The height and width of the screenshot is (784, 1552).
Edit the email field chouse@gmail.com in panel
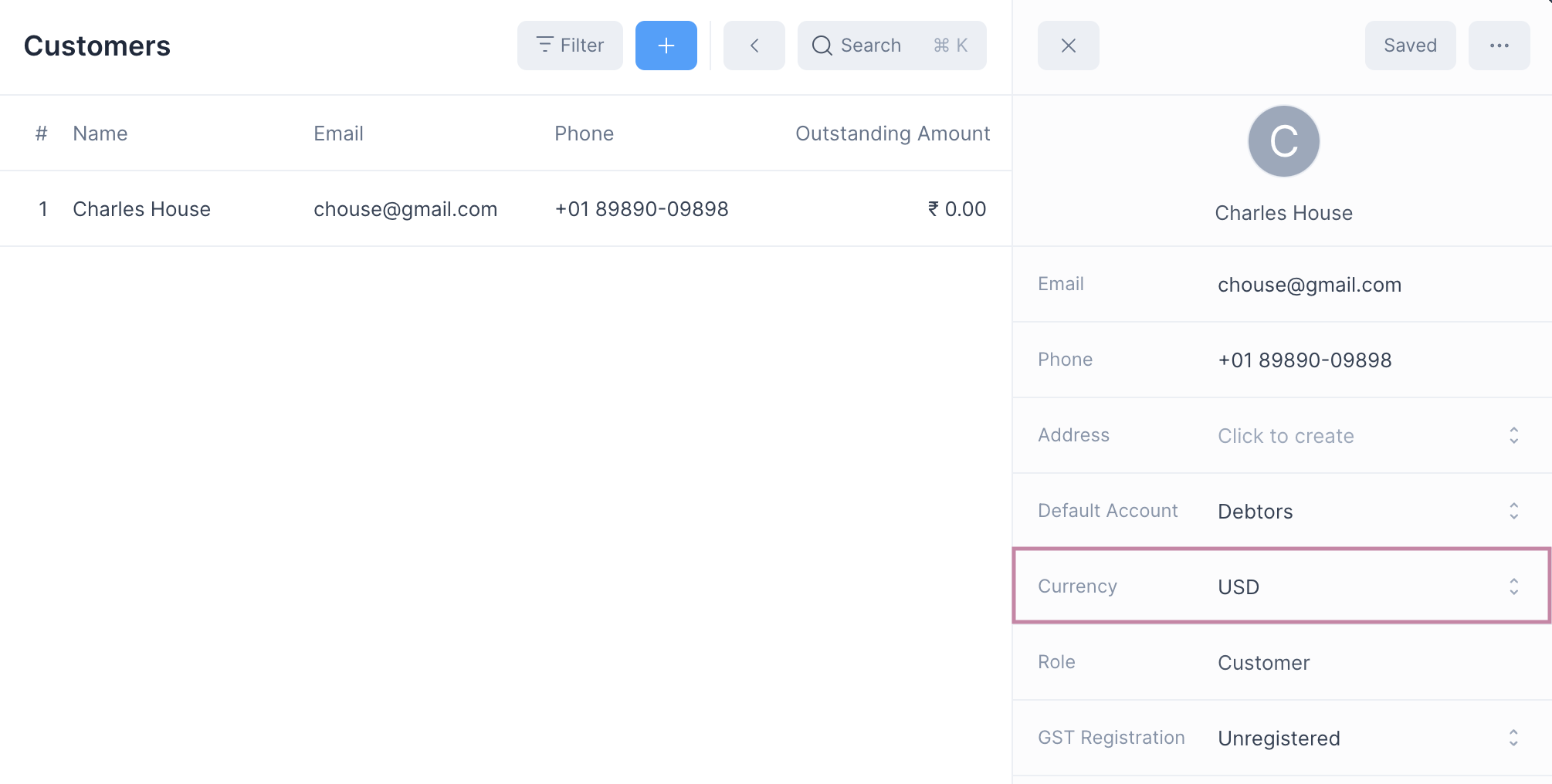1309,285
